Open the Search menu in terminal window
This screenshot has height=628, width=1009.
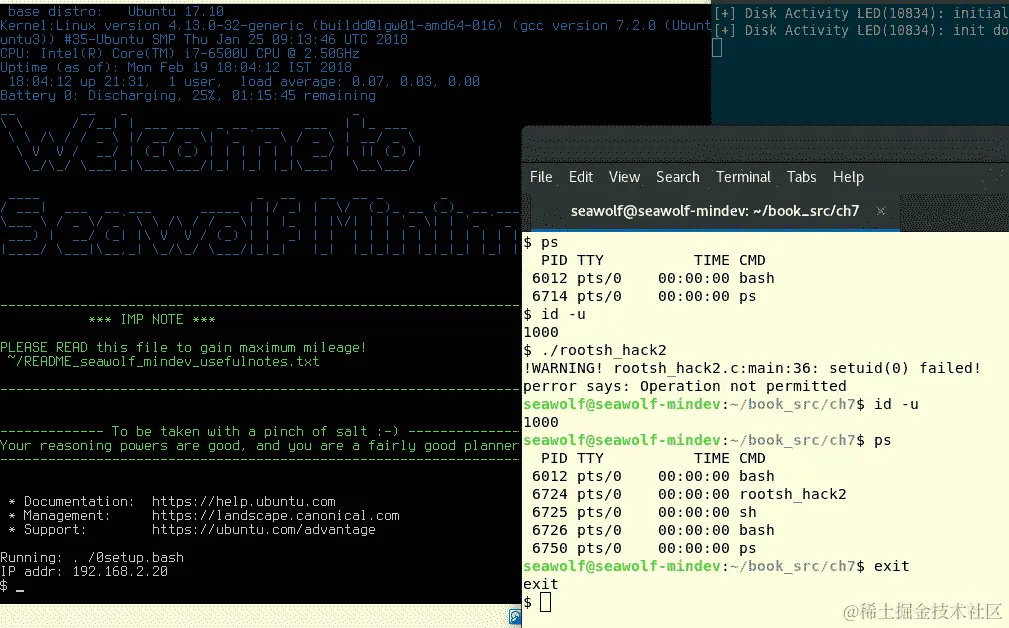[678, 177]
